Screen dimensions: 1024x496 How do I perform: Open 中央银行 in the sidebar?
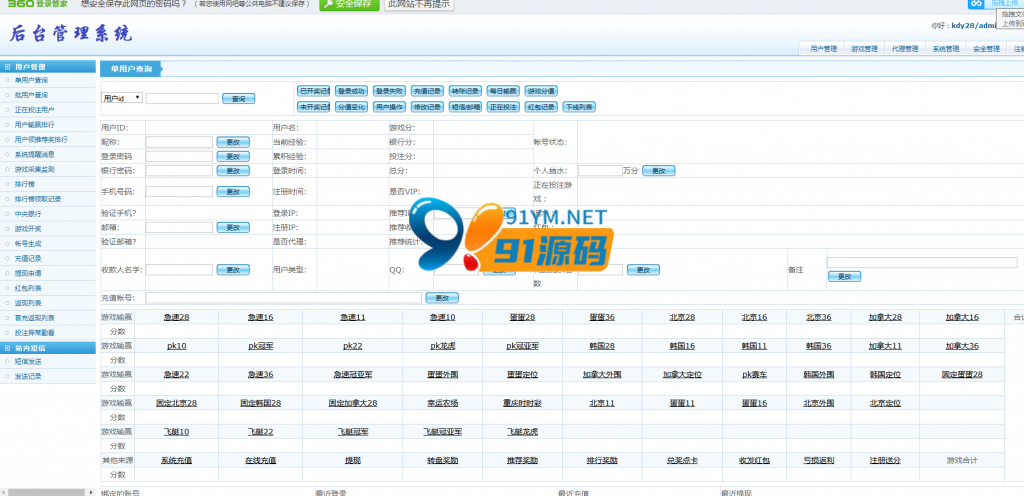pyautogui.click(x=28, y=214)
